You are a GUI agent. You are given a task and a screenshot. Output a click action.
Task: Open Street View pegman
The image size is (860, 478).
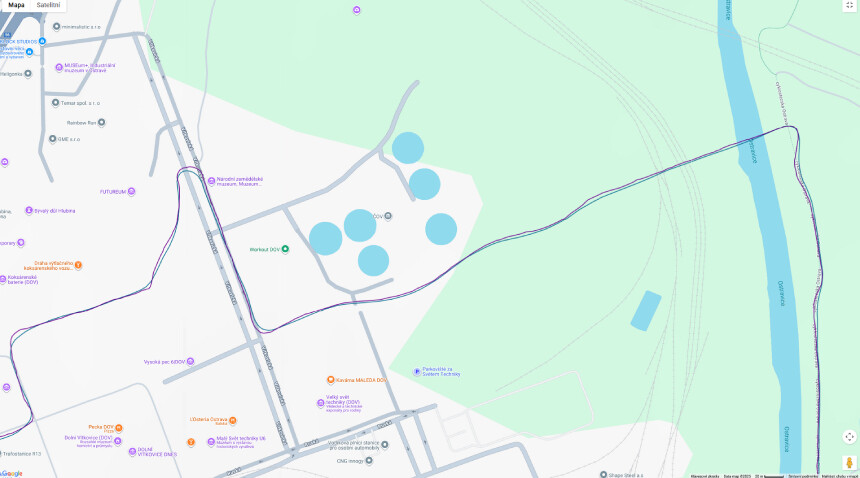(849, 462)
